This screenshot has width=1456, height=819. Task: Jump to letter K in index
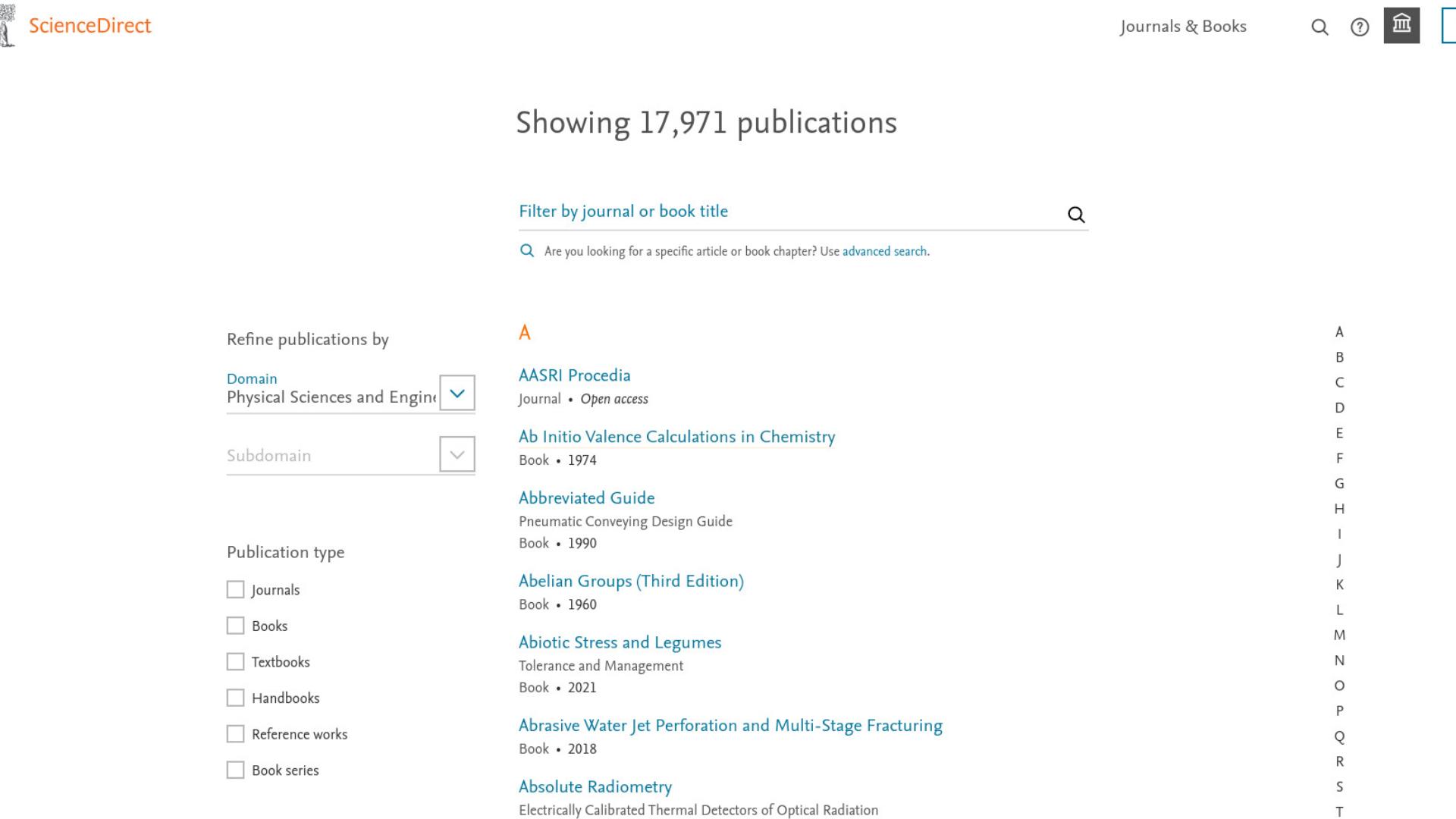coord(1339,585)
